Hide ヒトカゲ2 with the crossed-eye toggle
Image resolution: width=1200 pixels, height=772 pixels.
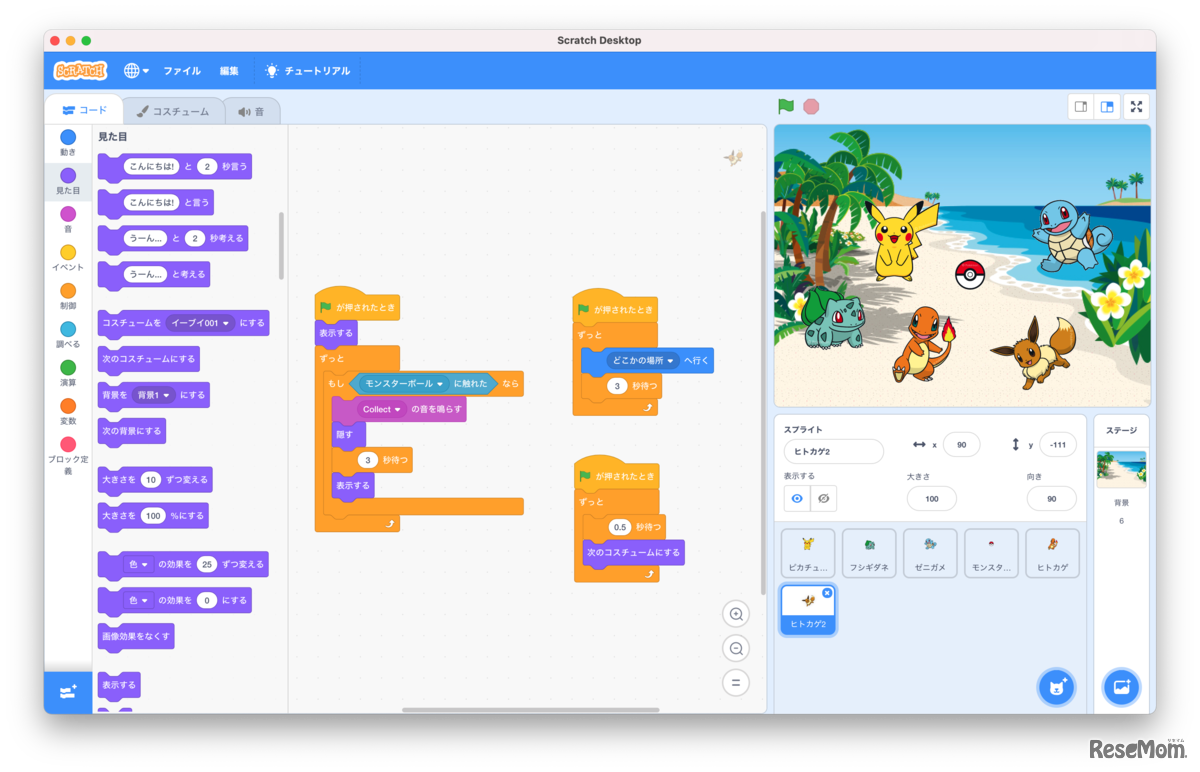tap(824, 497)
